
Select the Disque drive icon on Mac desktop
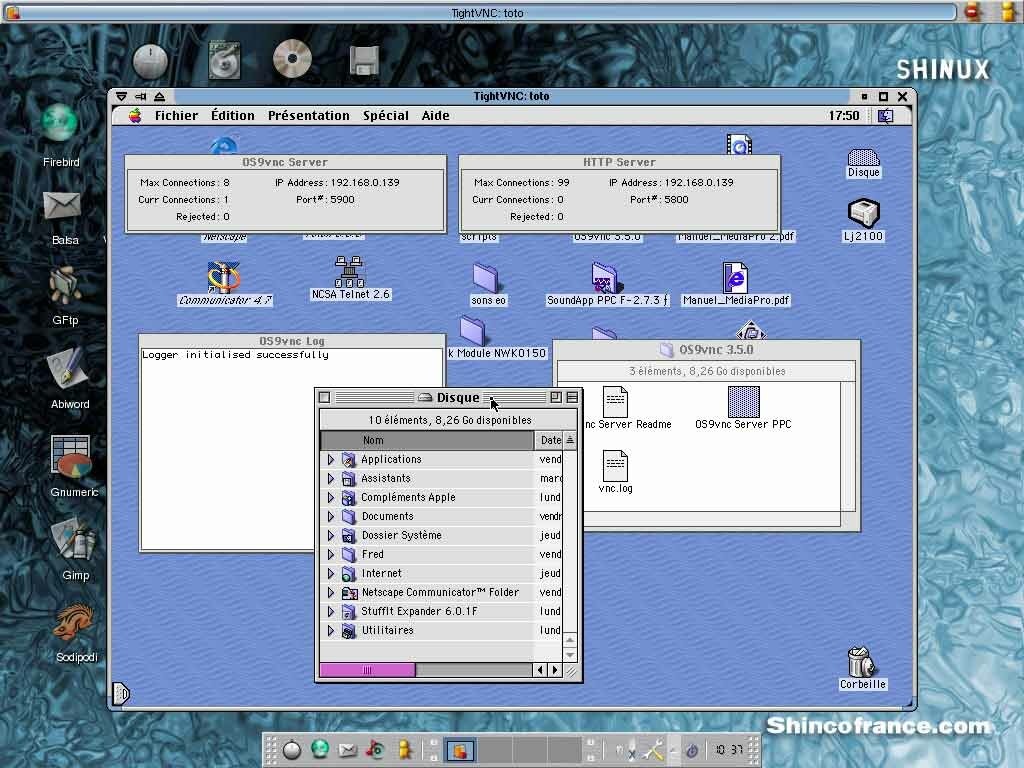(x=863, y=157)
